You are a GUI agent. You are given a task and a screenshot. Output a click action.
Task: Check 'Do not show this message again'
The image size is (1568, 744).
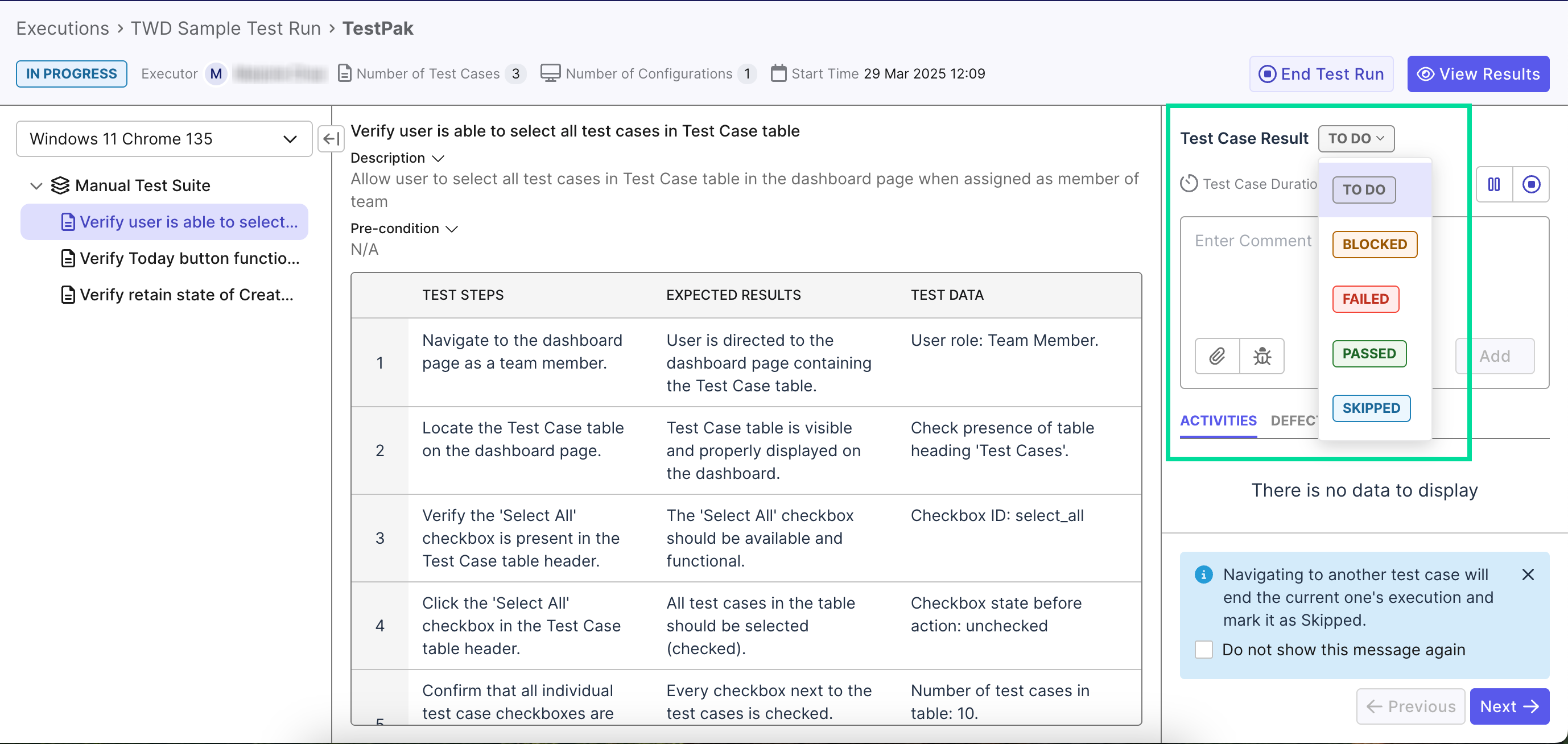click(1203, 650)
